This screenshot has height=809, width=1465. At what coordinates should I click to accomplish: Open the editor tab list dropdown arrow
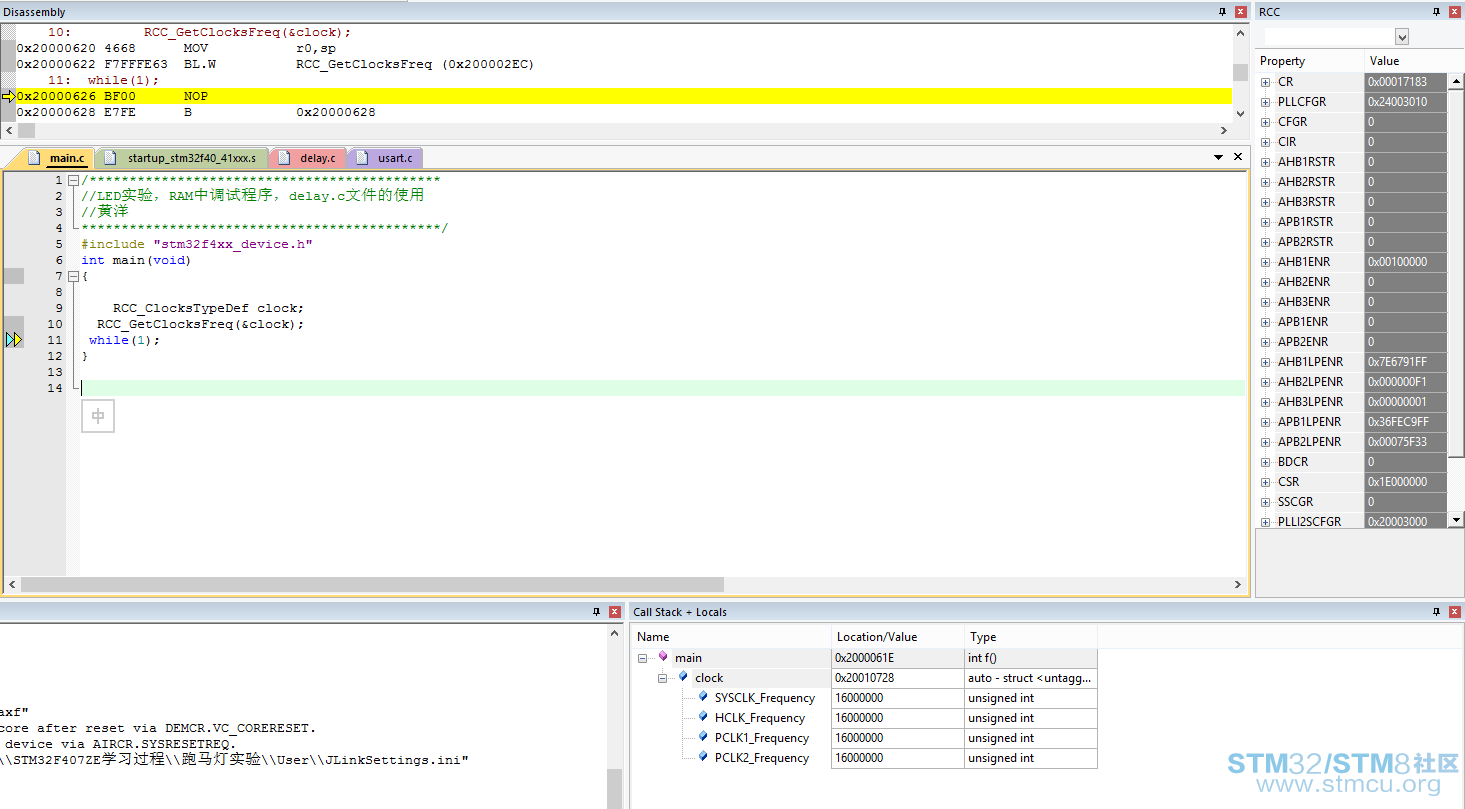point(1218,157)
